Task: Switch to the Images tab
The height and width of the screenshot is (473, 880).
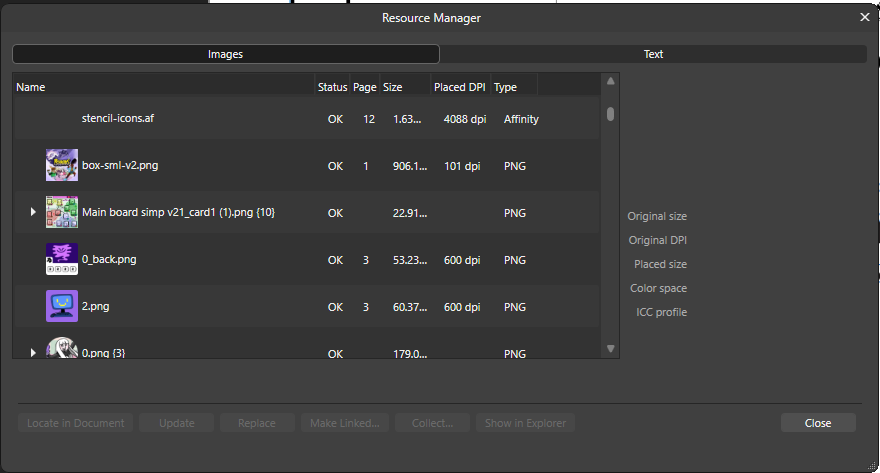Action: [x=226, y=54]
